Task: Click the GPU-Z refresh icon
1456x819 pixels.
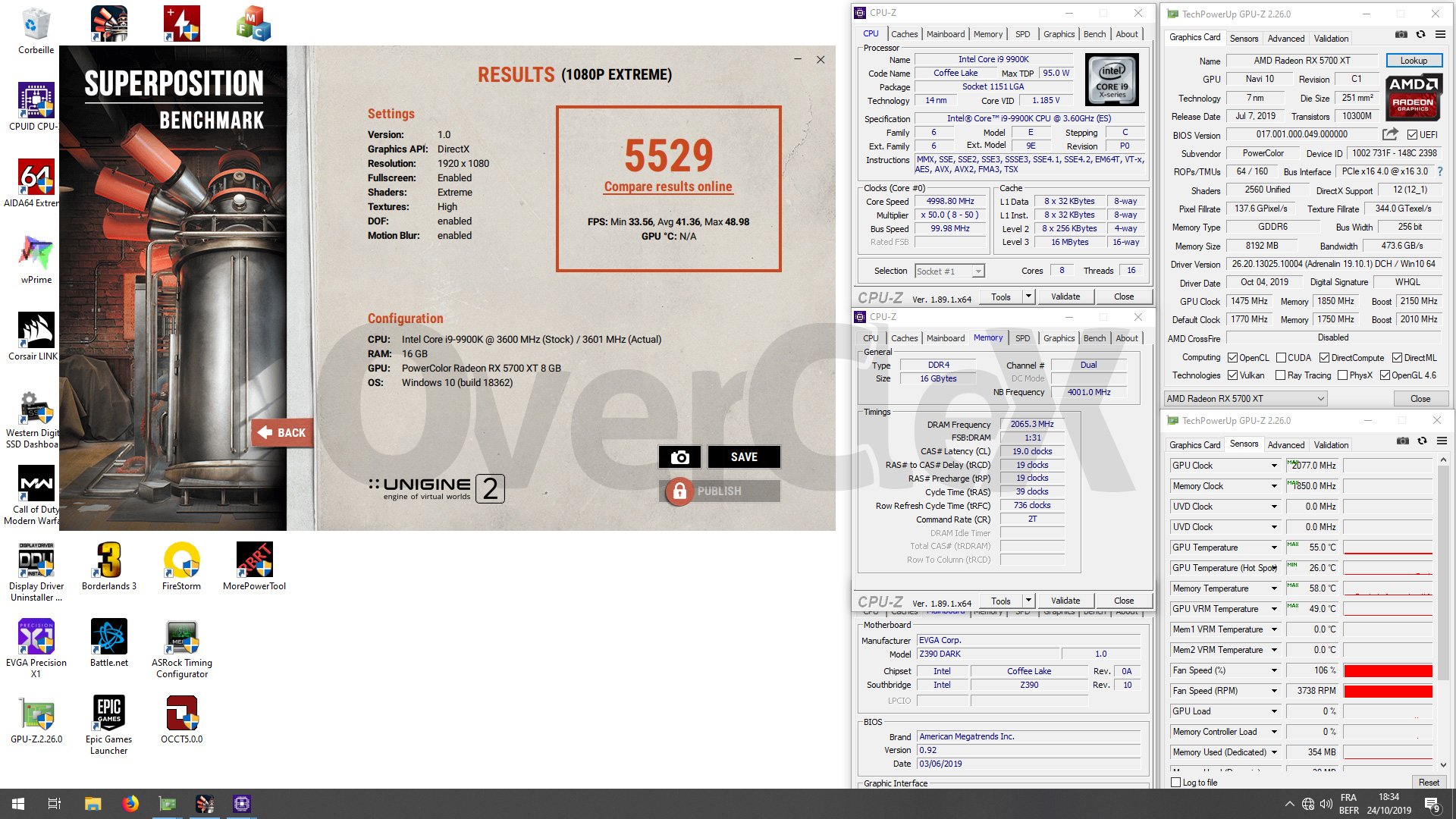Action: [x=1420, y=34]
